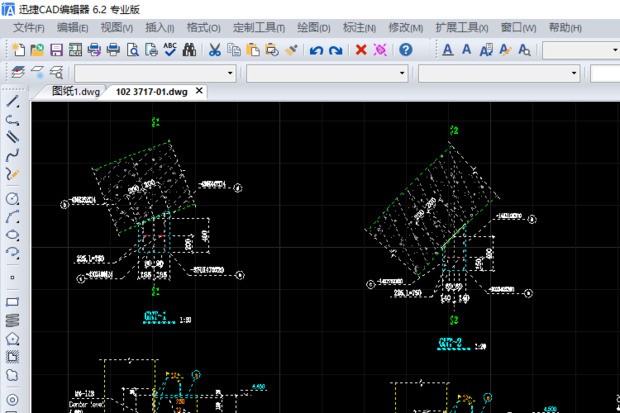
Task: Open the 格式(O) menu
Action: [x=203, y=27]
